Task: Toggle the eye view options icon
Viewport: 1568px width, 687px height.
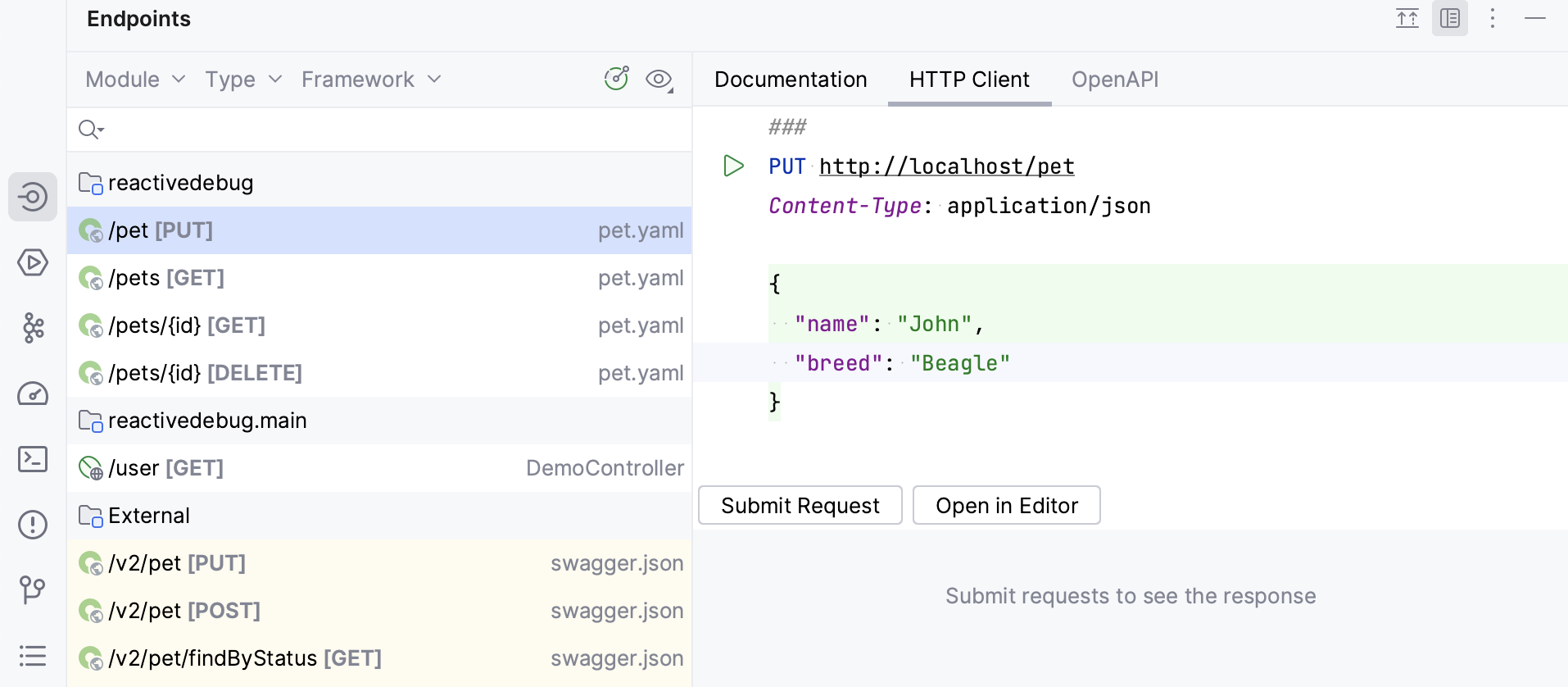Action: (659, 80)
